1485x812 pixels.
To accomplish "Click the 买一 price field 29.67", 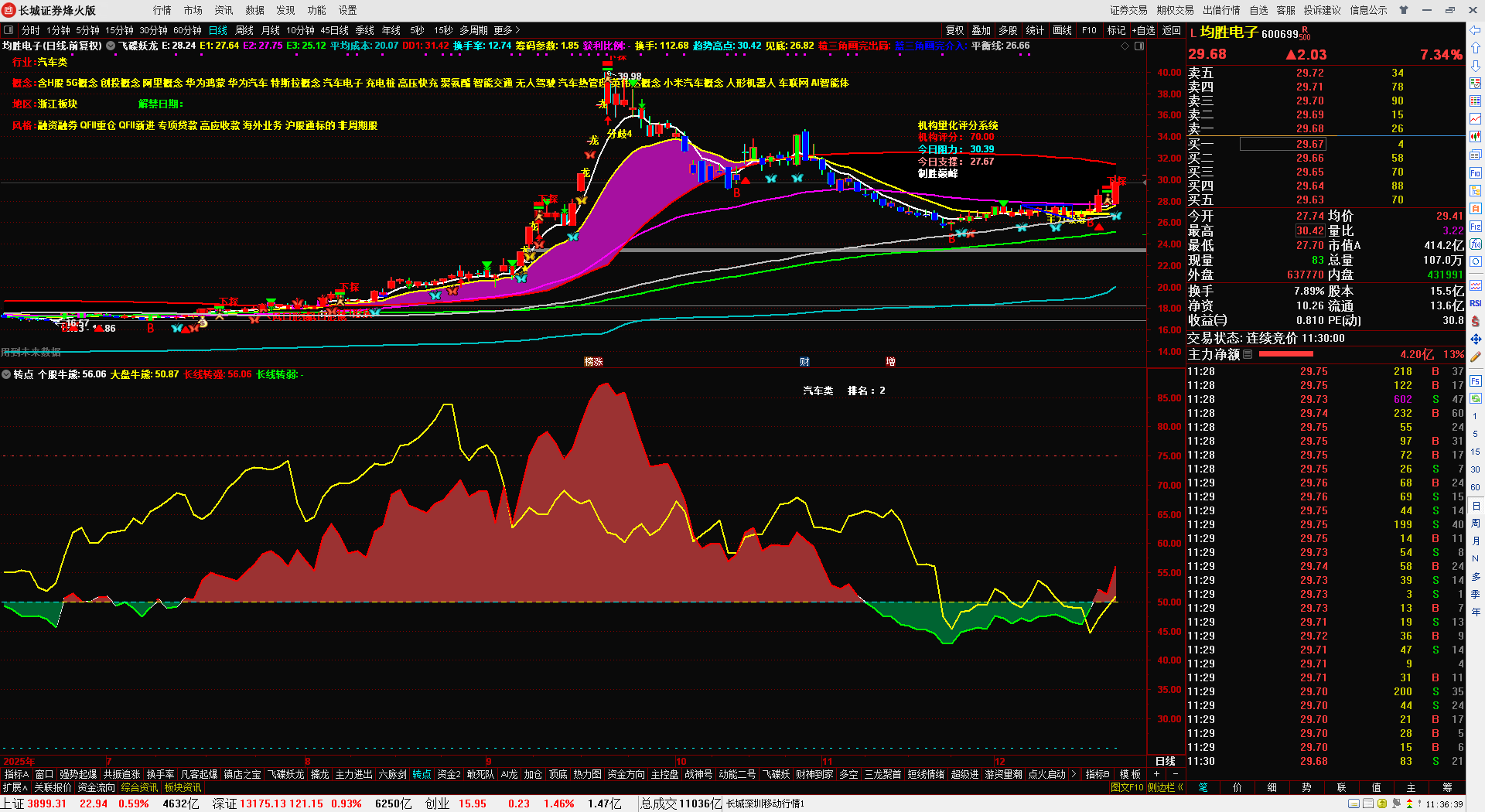I will pyautogui.click(x=1283, y=144).
